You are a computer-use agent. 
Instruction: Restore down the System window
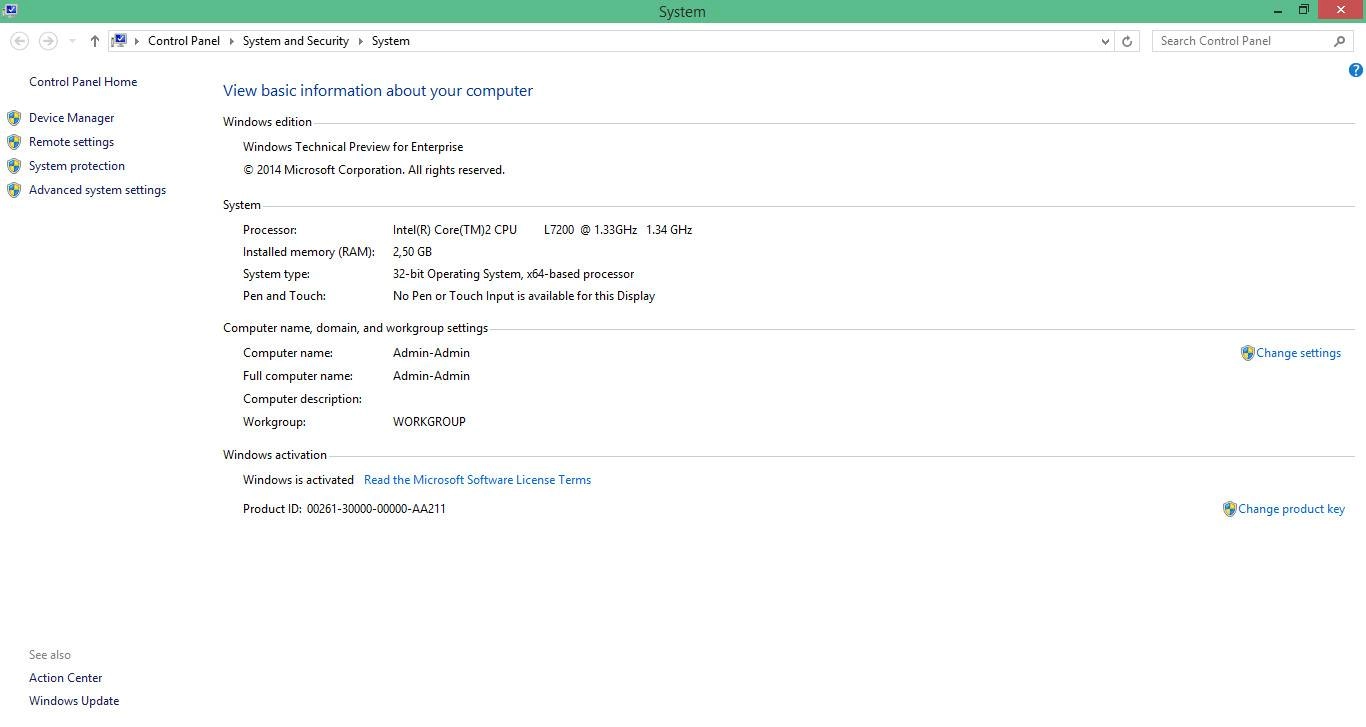point(1304,10)
